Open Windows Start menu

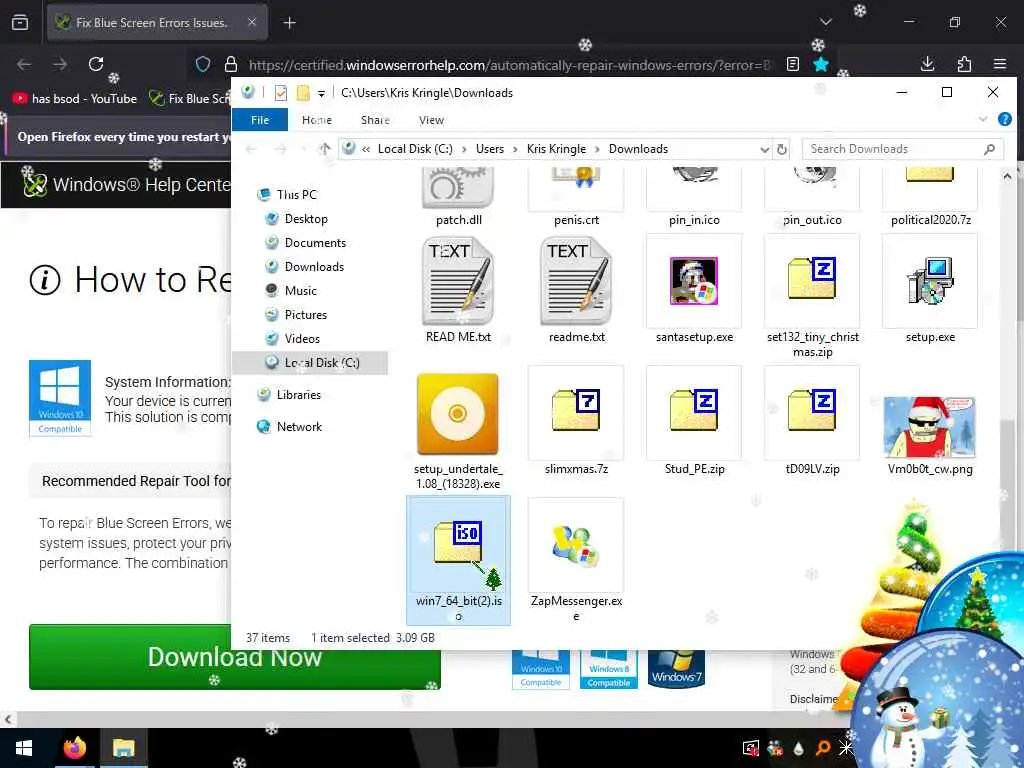[24, 748]
